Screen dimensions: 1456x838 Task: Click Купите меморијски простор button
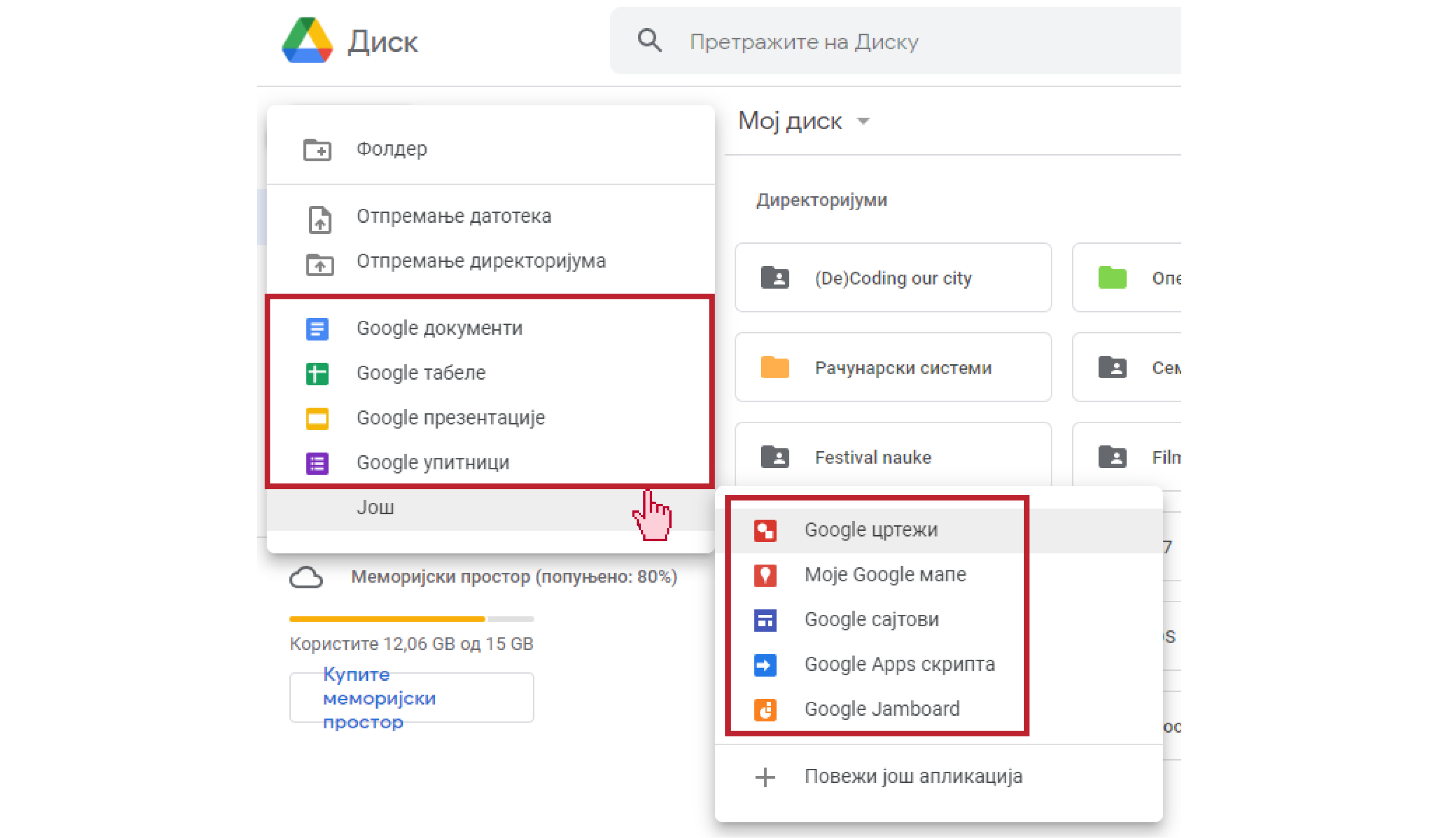pyautogui.click(x=411, y=698)
